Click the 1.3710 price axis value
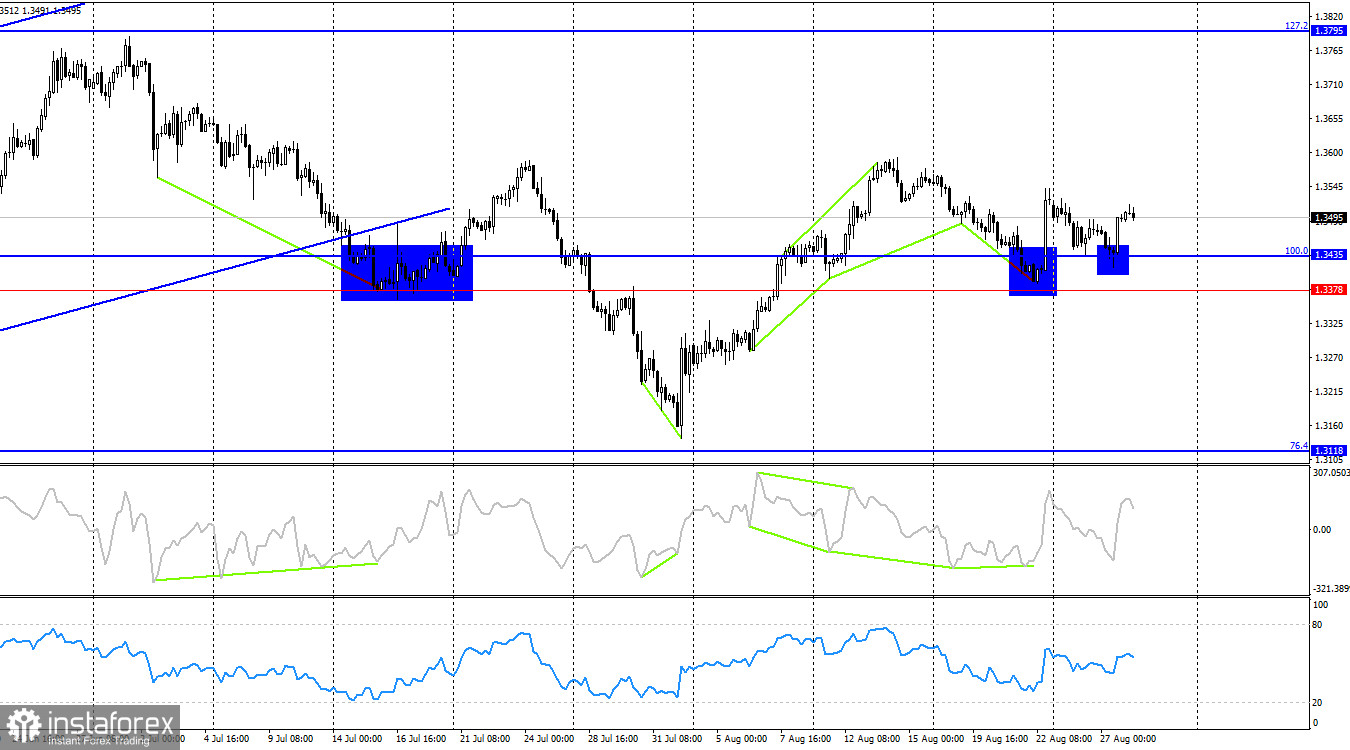 (x=1330, y=85)
